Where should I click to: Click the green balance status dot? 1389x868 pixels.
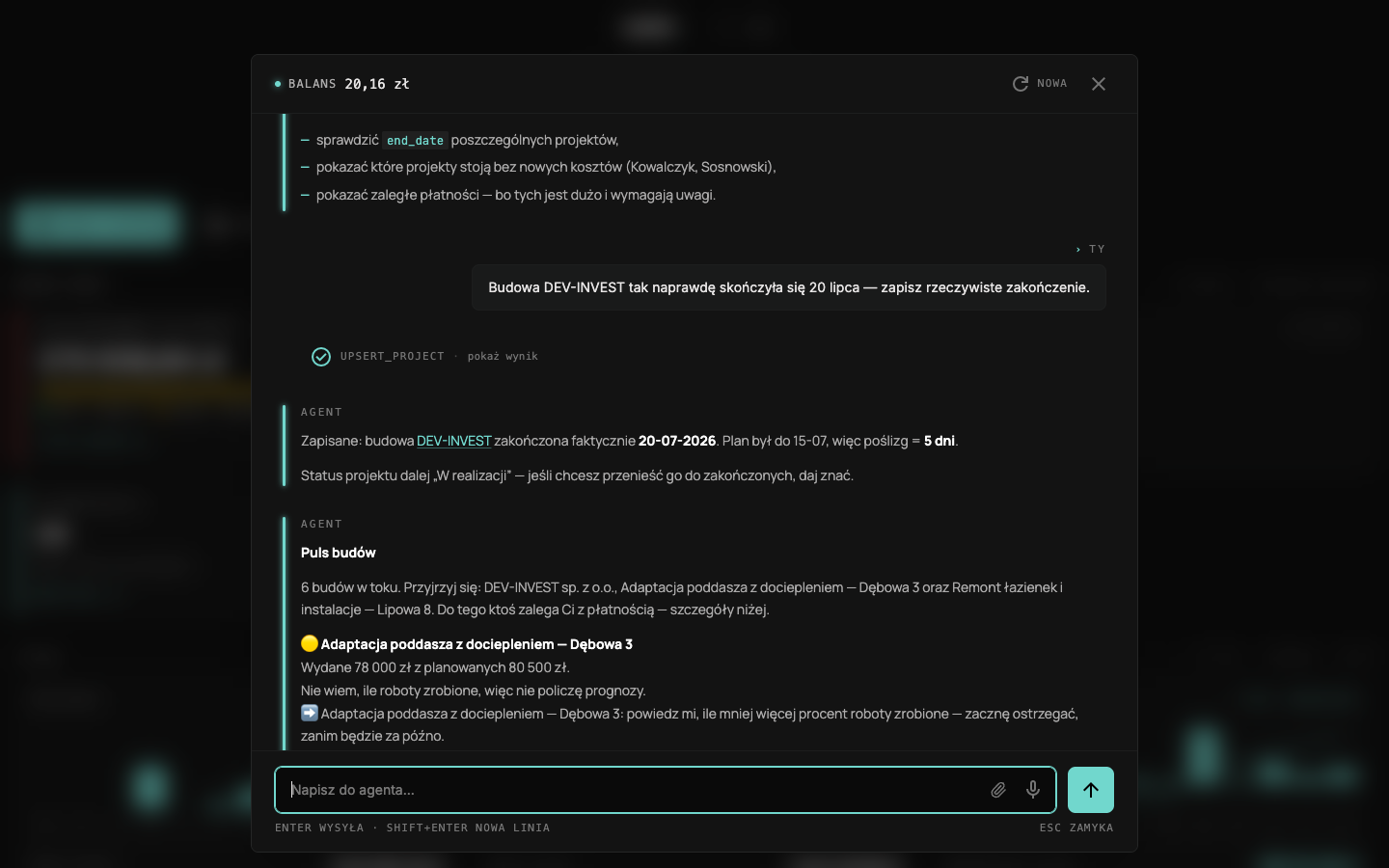(x=278, y=84)
